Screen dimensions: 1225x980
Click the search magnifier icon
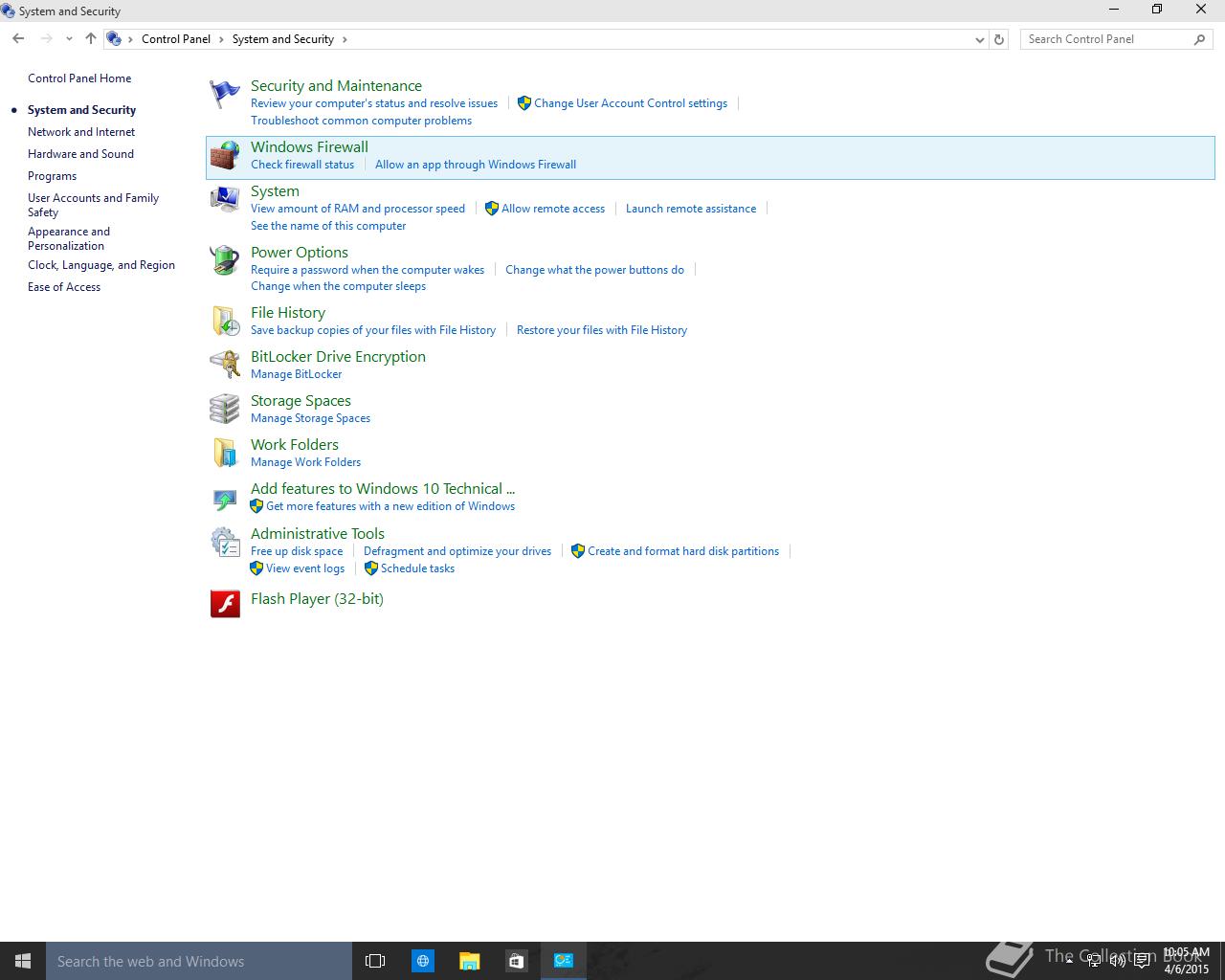click(1200, 39)
